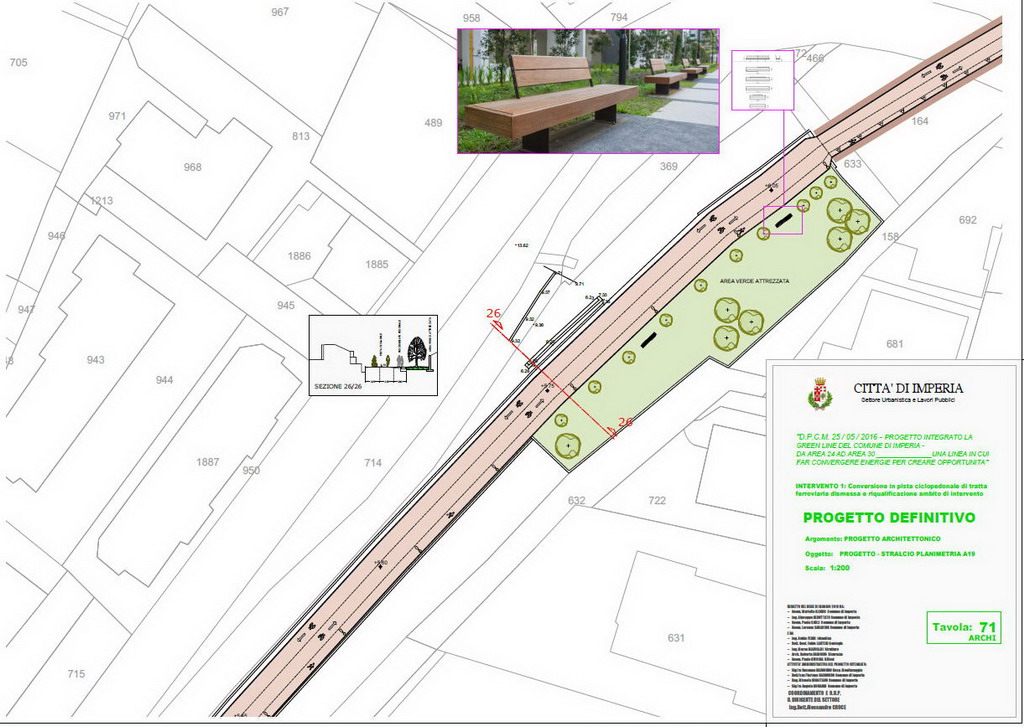The height and width of the screenshot is (727, 1024).
Task: Select the 'CITTA' DI IMPERIA' title
Action: (x=908, y=388)
